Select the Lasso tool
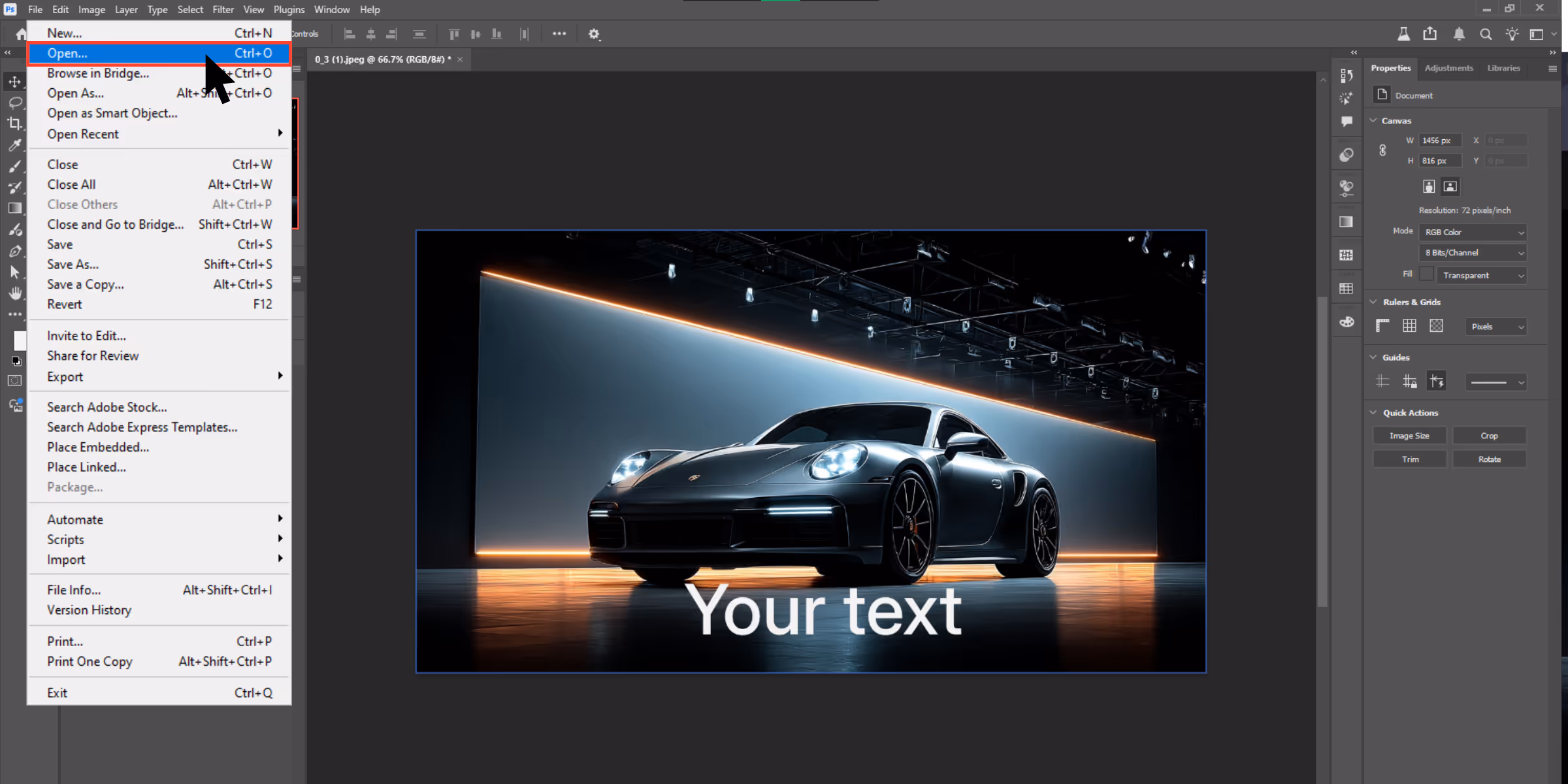Viewport: 1568px width, 784px height. click(x=15, y=103)
